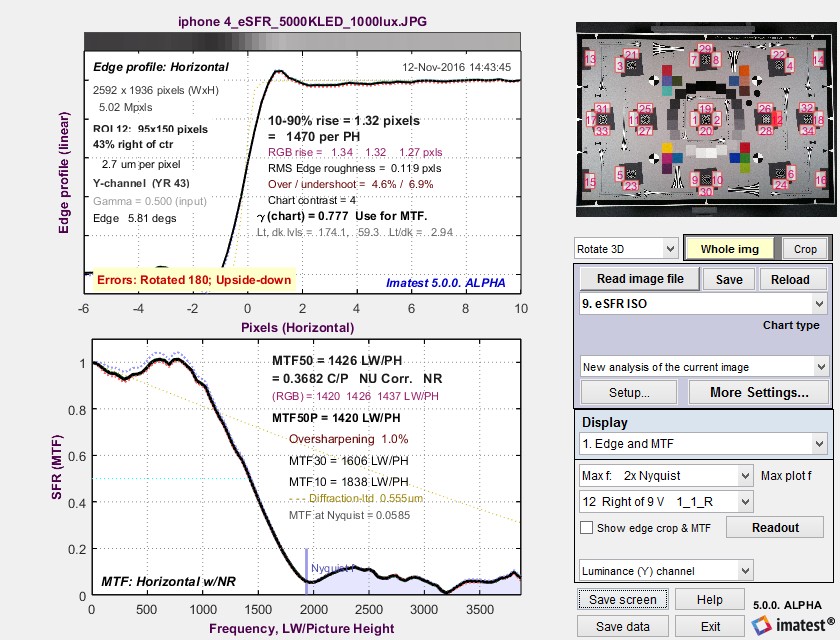Viewport: 840px width, 640px height.
Task: Click the Y-channel (YR 43) text
Action: pyautogui.click(x=141, y=183)
